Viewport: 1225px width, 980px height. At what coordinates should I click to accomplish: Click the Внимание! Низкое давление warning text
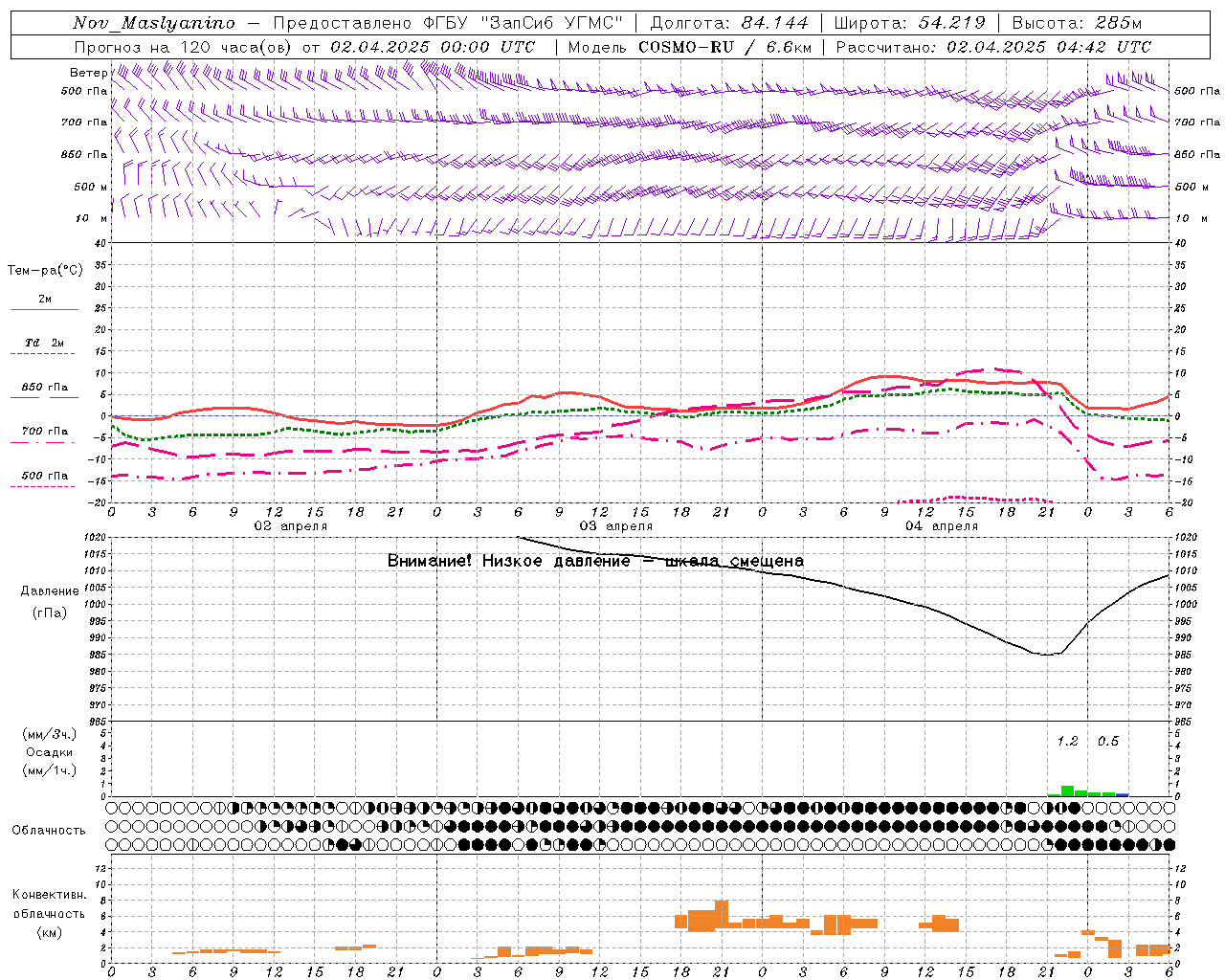coord(595,561)
